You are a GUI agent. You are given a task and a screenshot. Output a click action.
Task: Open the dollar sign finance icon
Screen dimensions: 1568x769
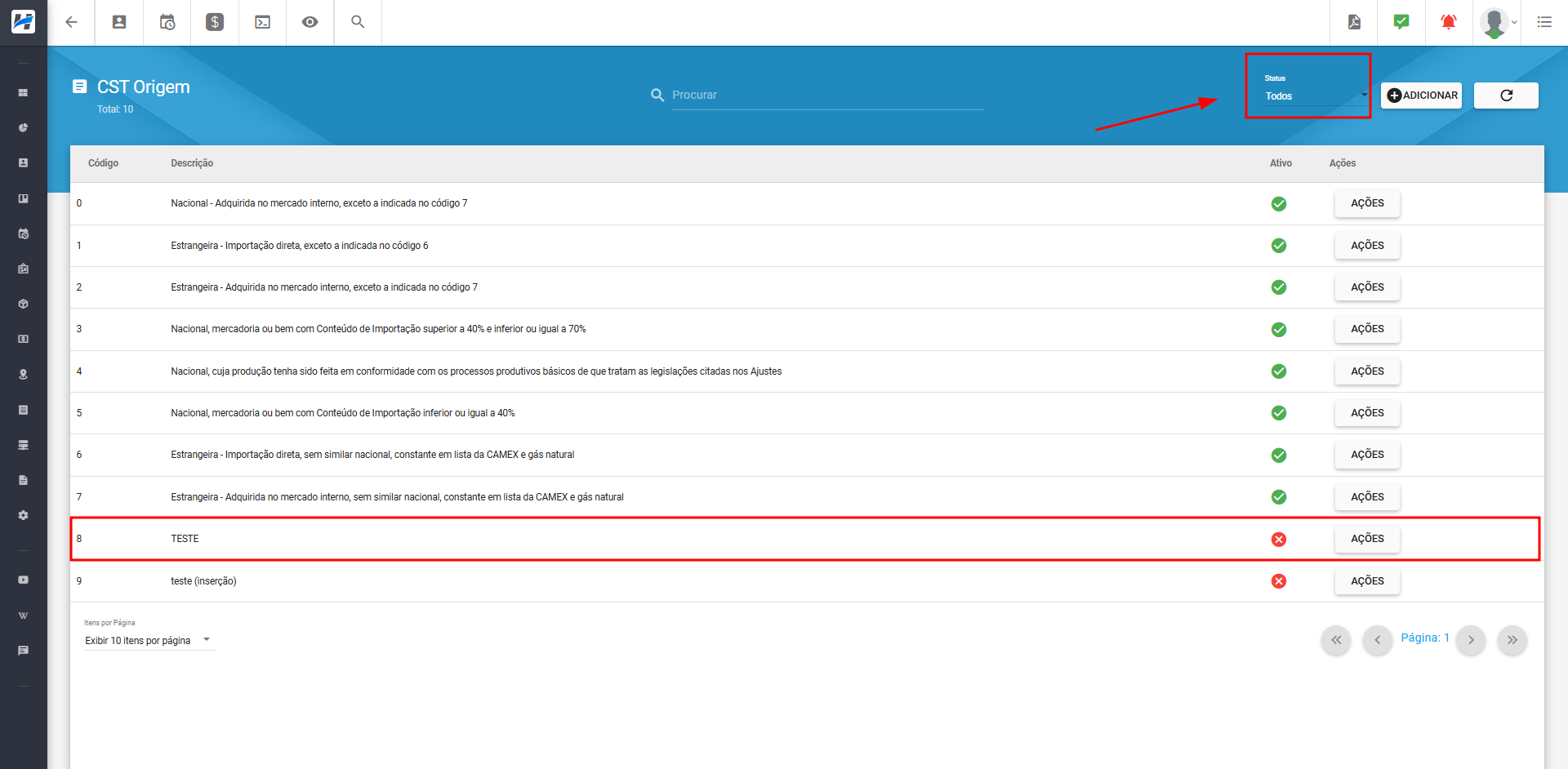point(215,22)
